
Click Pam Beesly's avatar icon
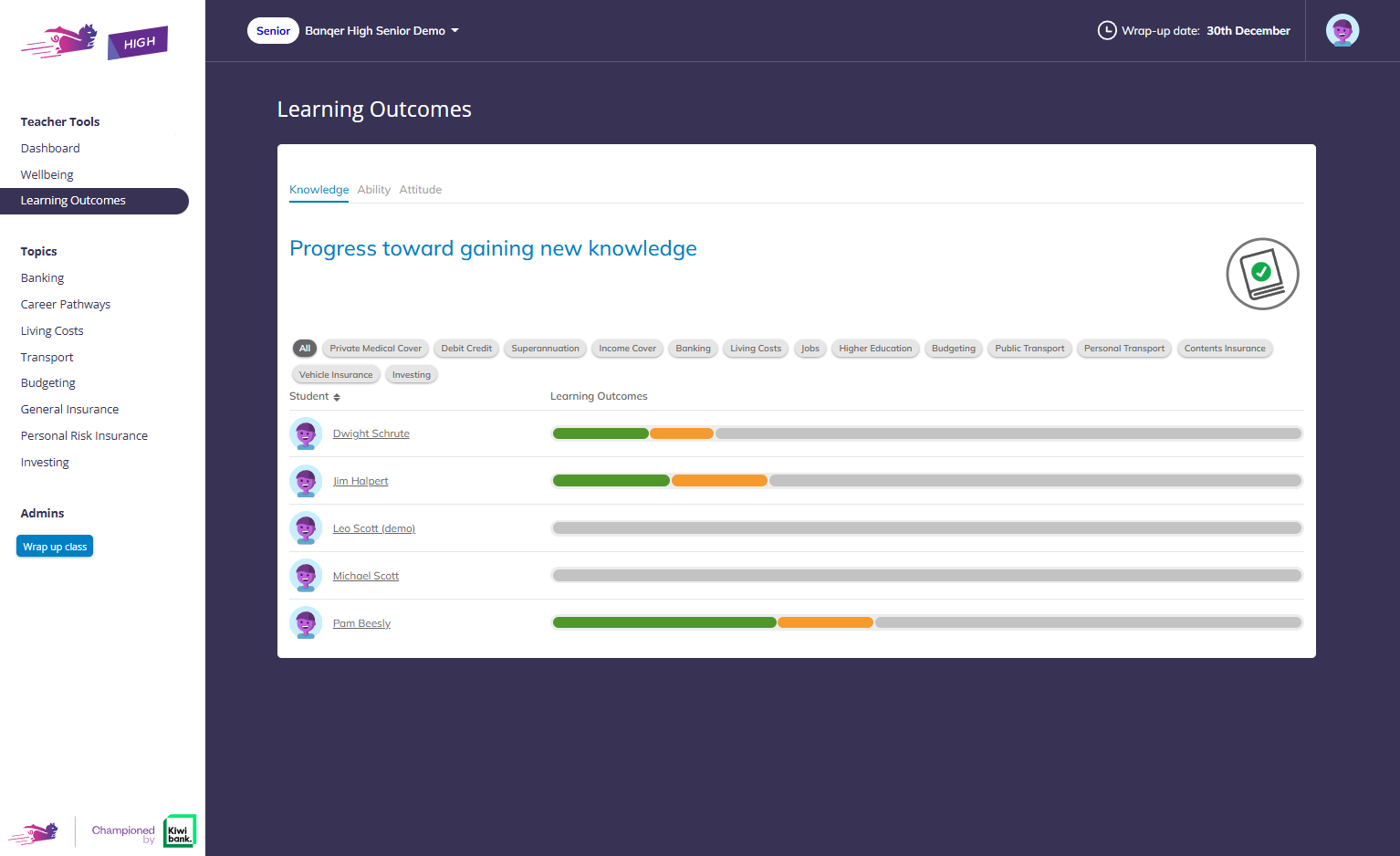[306, 623]
